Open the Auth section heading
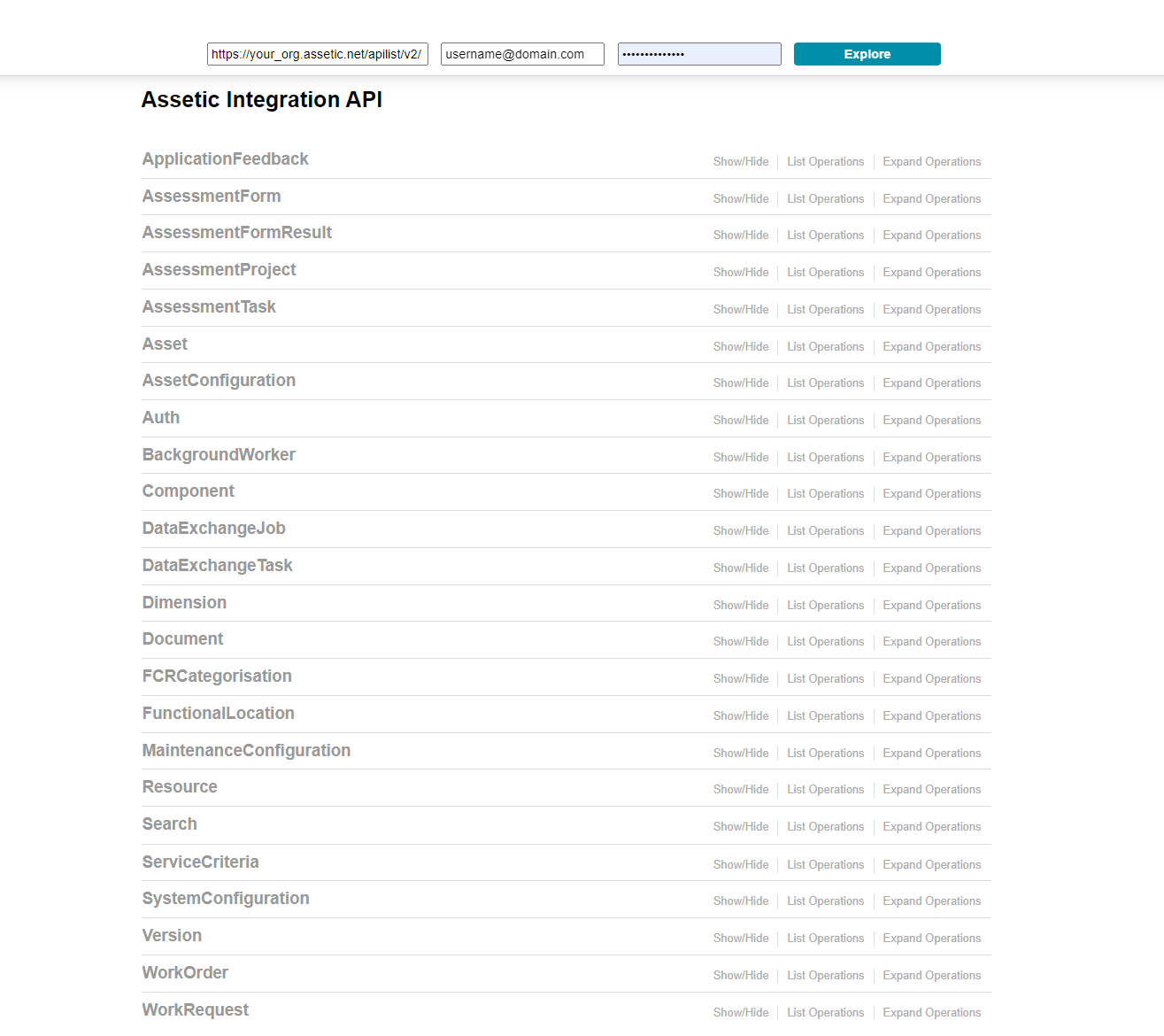This screenshot has height=1036, width=1164. click(161, 418)
